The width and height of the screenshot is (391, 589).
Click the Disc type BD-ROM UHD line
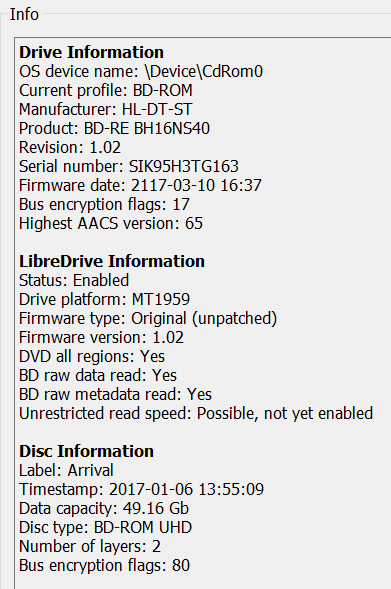[106, 527]
